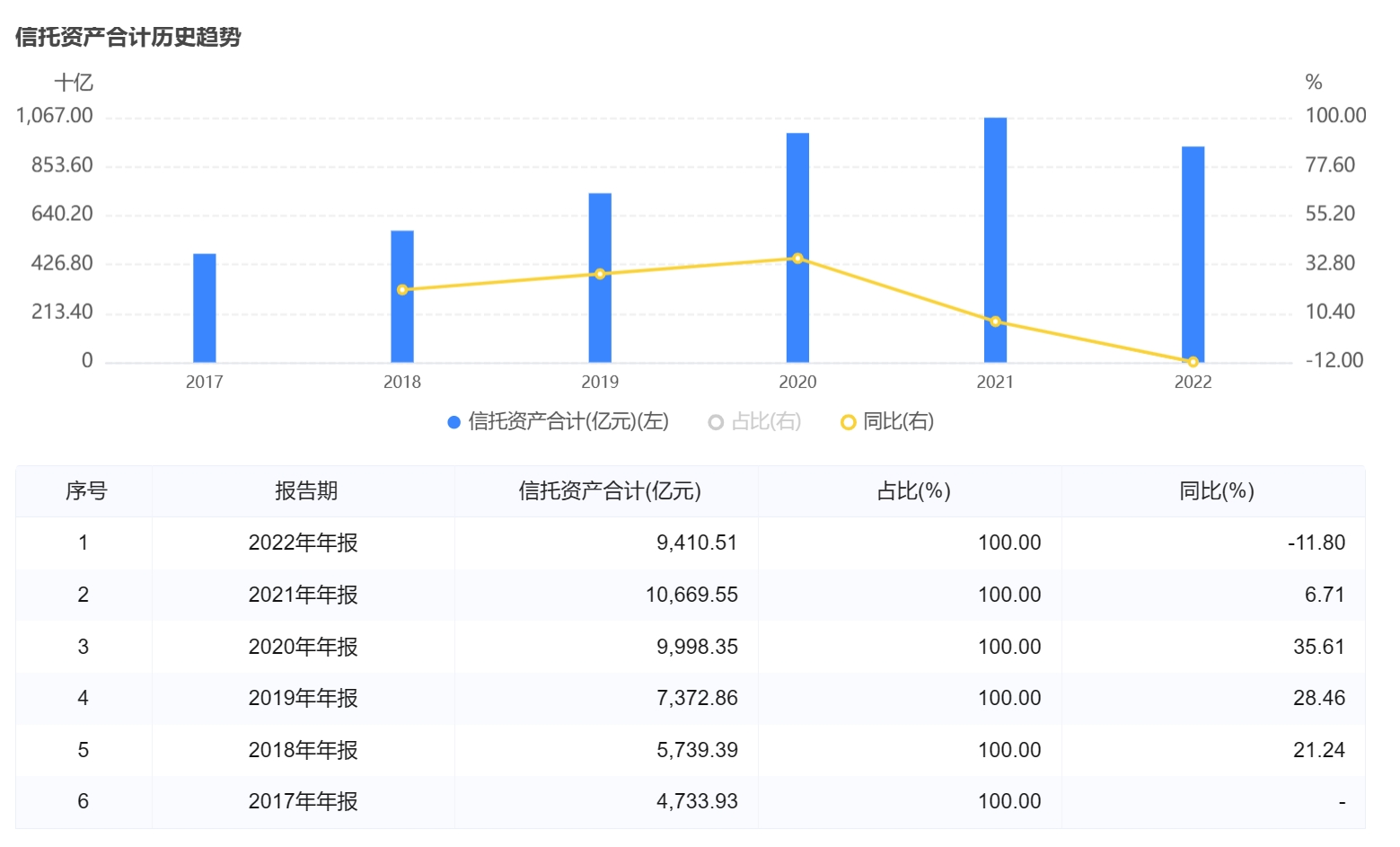Enable the greyed-out 占比(右) legend series
1400x847 pixels.
coord(754,421)
